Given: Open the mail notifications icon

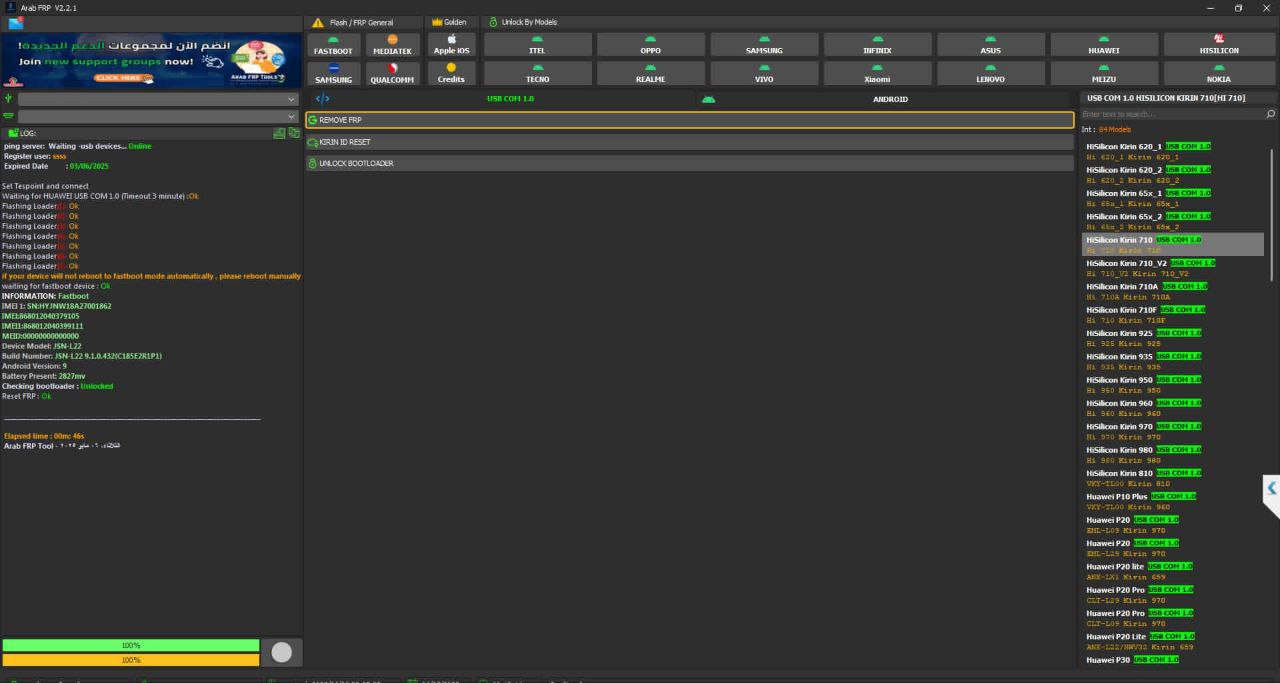Looking at the screenshot, I should [16, 23].
